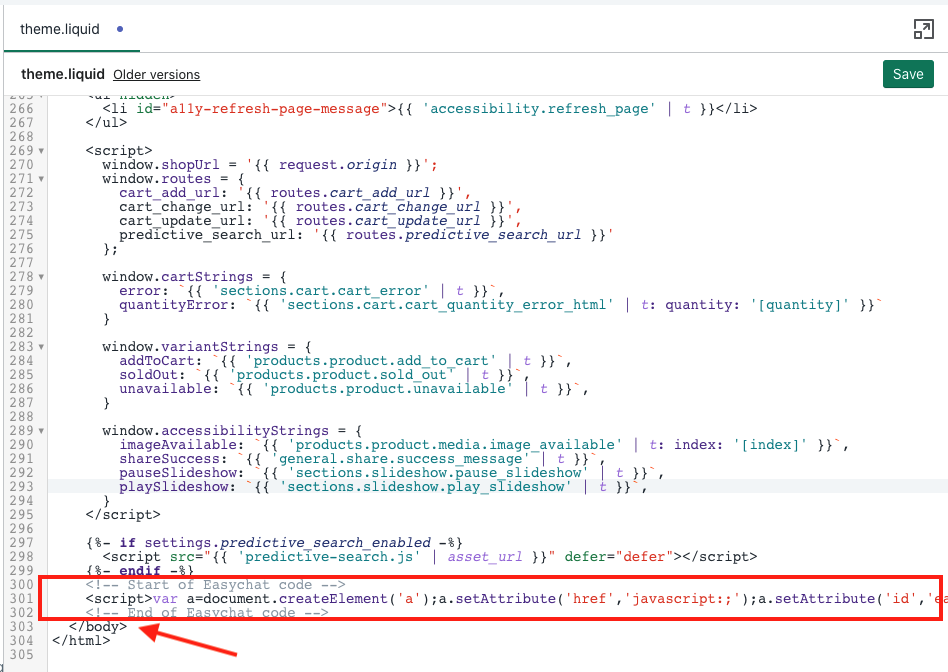Click the imageAvailable line

tap(484, 445)
